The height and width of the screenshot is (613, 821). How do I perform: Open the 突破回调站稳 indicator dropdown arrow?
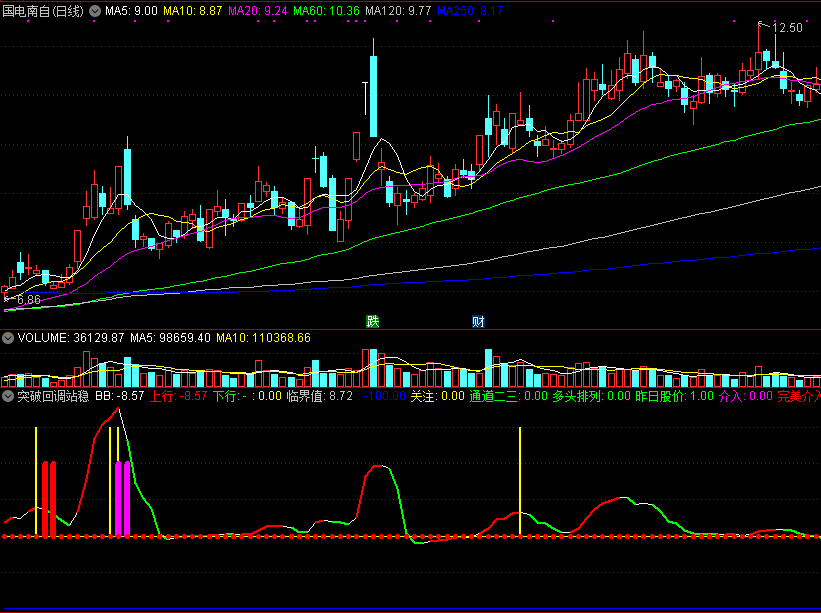[x=8, y=396]
